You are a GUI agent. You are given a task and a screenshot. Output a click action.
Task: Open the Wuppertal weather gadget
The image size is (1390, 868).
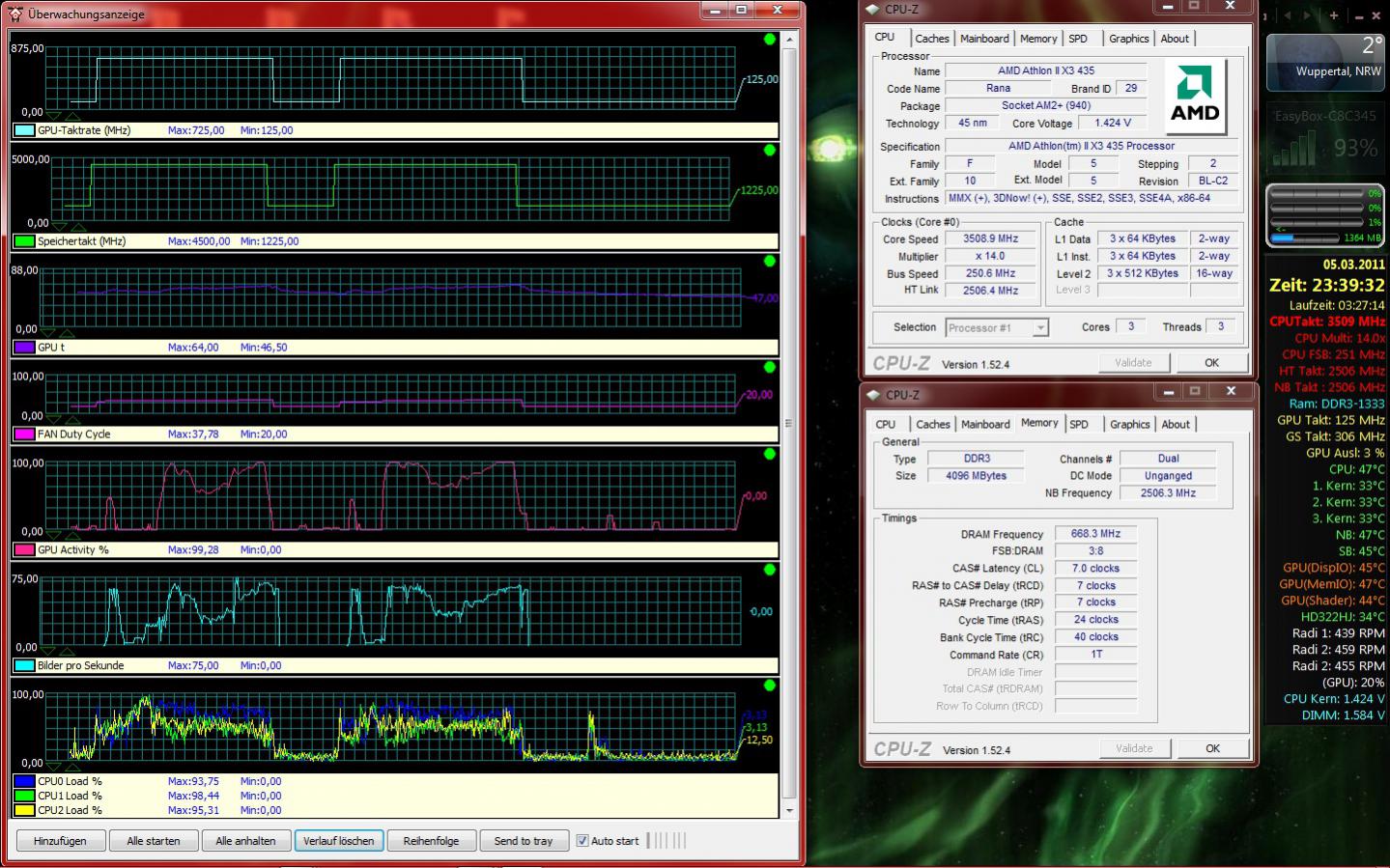[1324, 62]
